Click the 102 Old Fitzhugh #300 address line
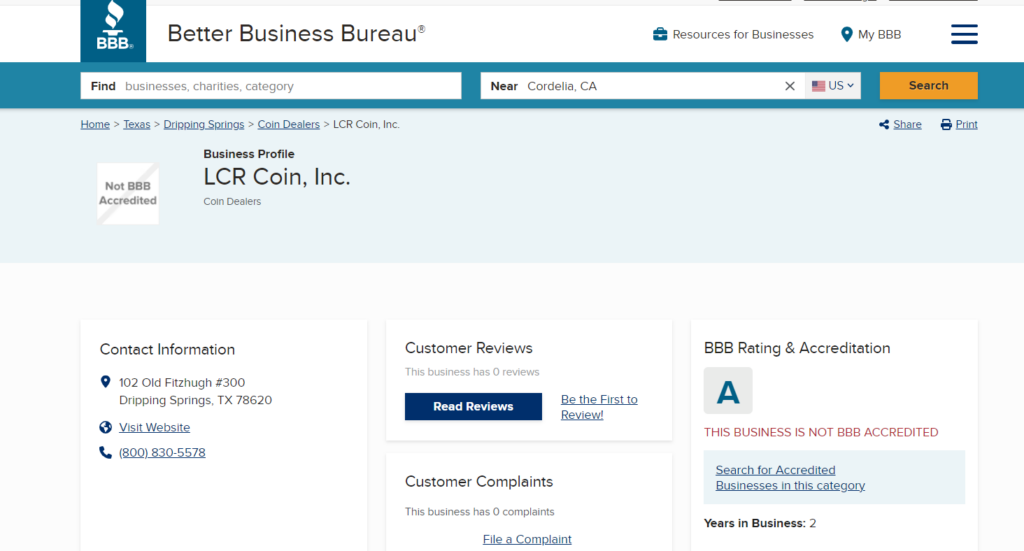 click(182, 383)
